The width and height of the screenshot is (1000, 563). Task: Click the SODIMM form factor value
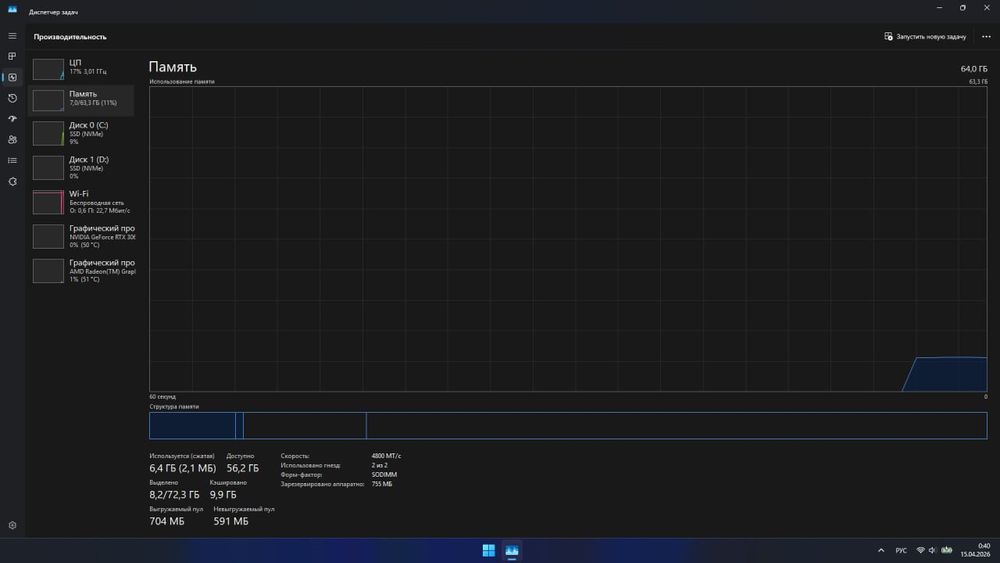tap(385, 474)
